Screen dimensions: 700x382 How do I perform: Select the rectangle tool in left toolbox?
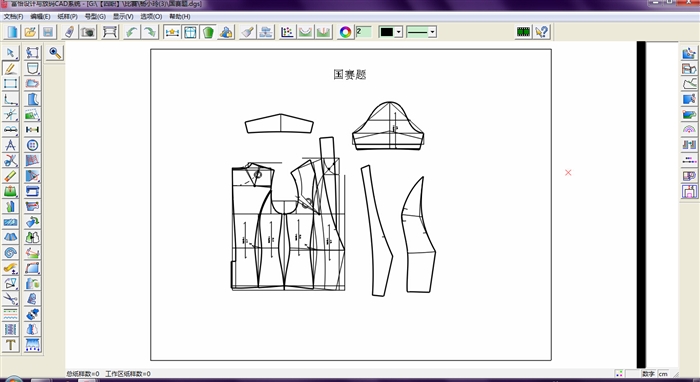(x=11, y=83)
